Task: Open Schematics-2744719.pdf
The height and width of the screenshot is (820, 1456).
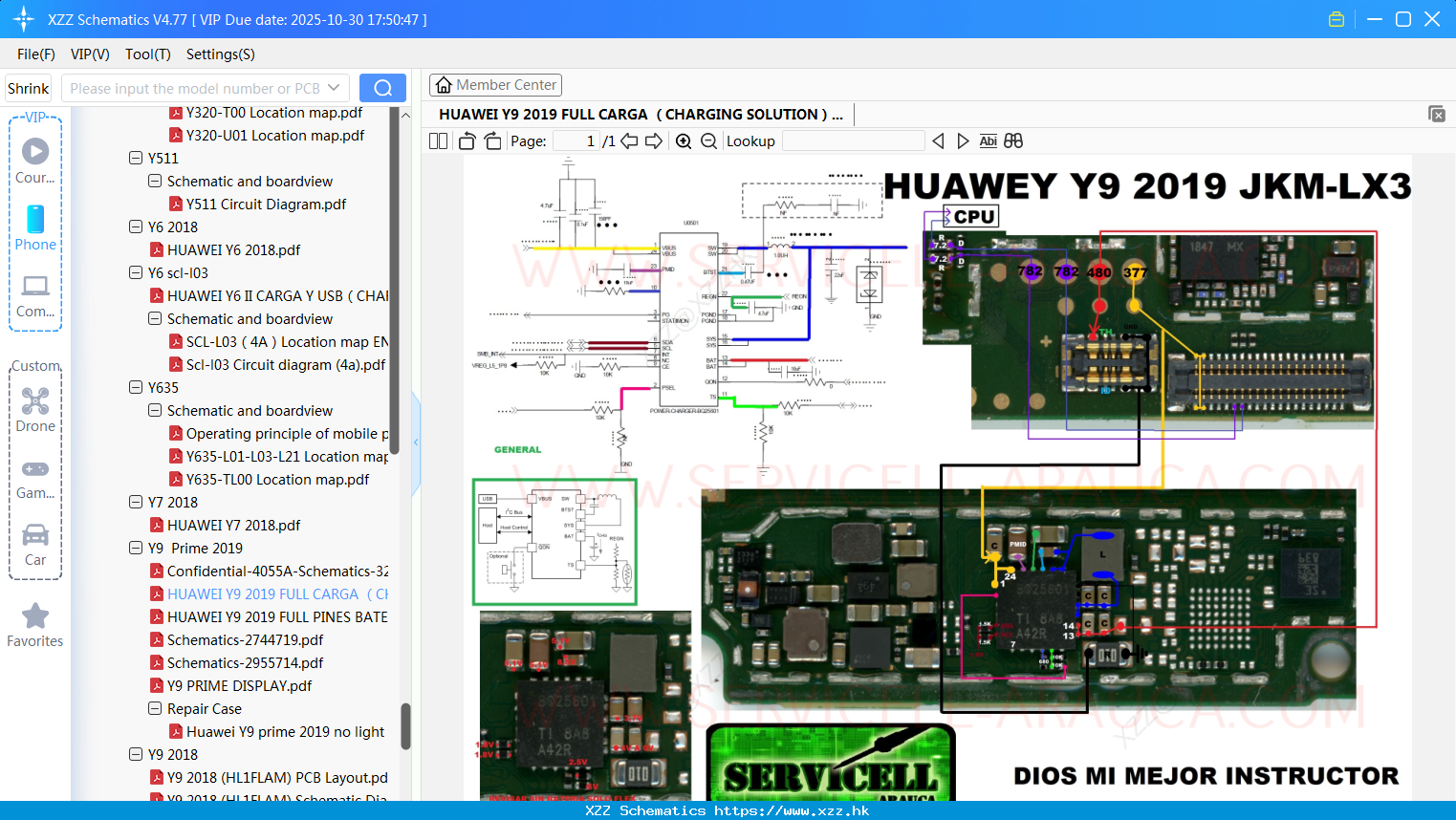Action: coord(236,640)
